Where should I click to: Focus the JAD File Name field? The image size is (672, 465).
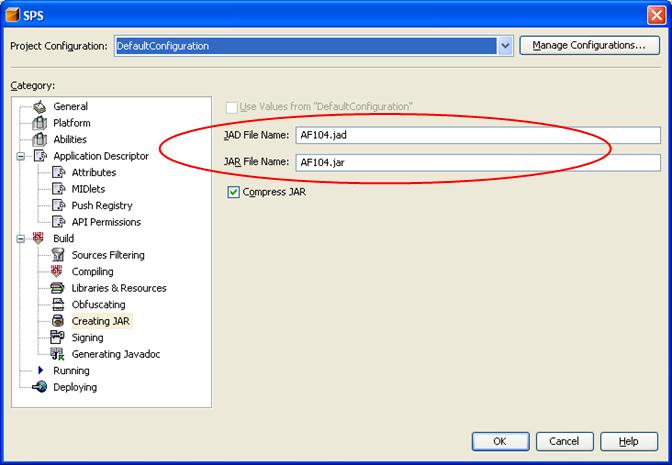click(478, 135)
